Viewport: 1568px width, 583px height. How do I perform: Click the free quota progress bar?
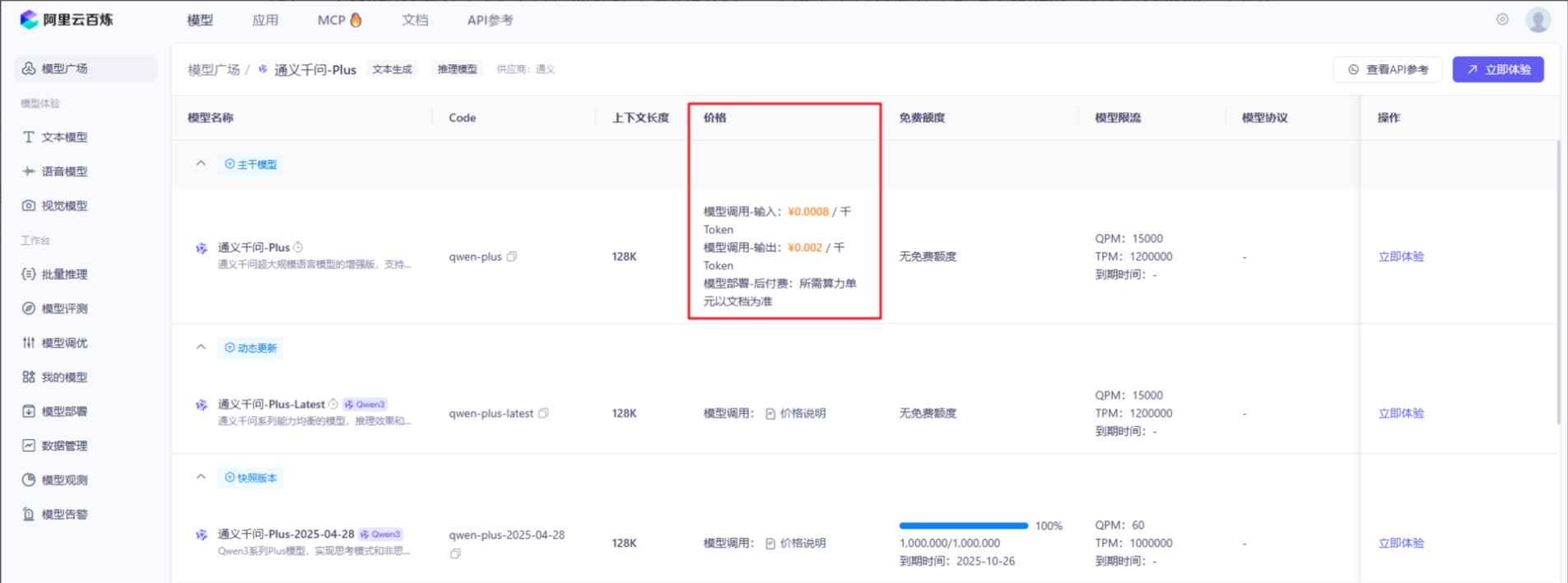[x=964, y=525]
